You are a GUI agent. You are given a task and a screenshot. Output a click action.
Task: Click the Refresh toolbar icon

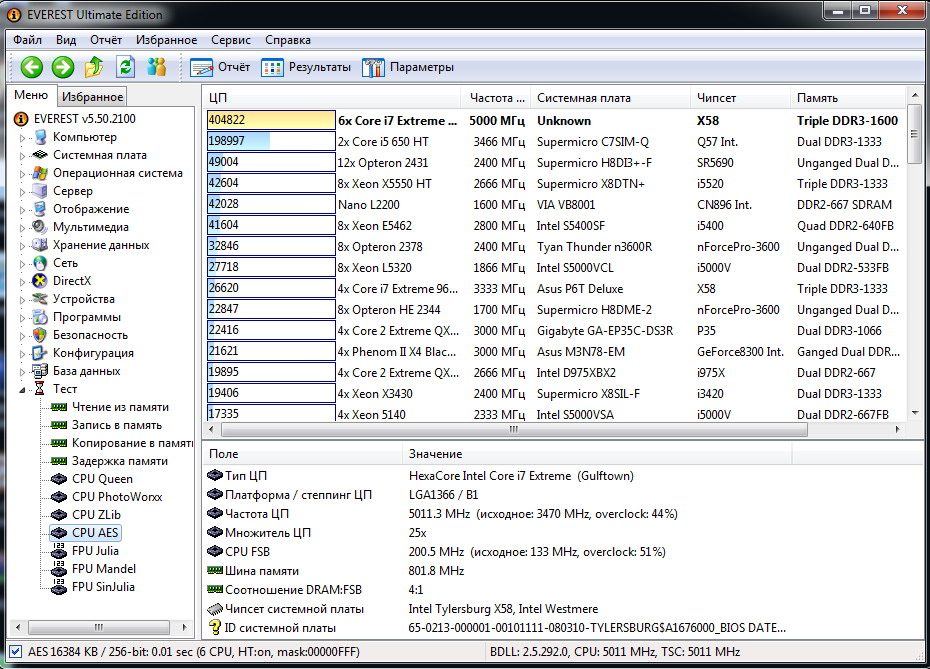click(125, 67)
